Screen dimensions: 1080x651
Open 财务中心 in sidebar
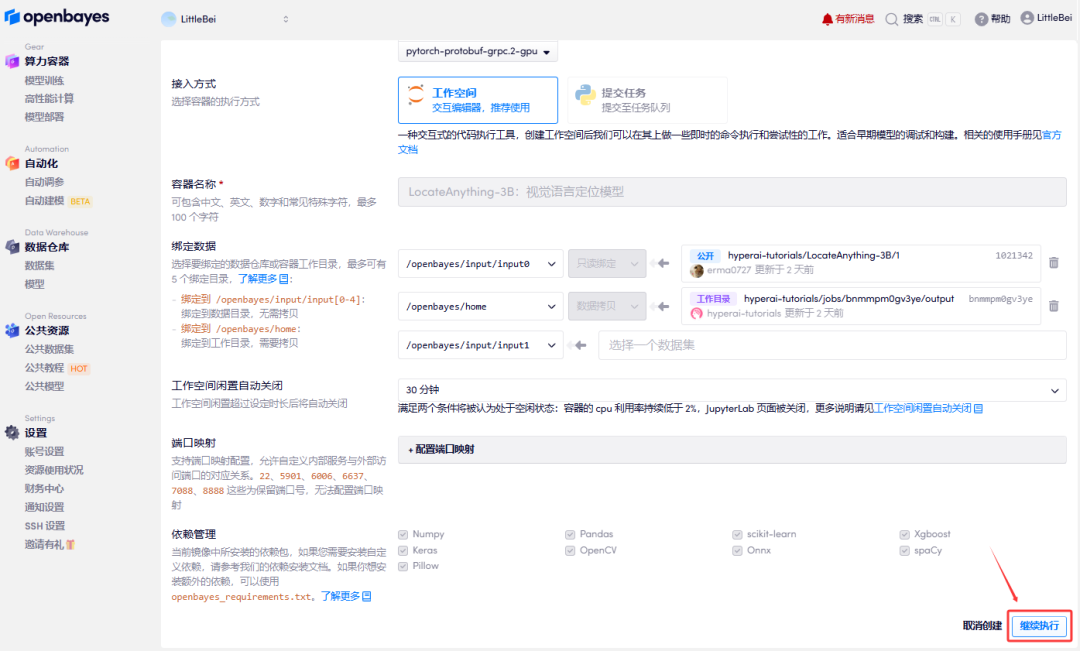click(x=44, y=488)
